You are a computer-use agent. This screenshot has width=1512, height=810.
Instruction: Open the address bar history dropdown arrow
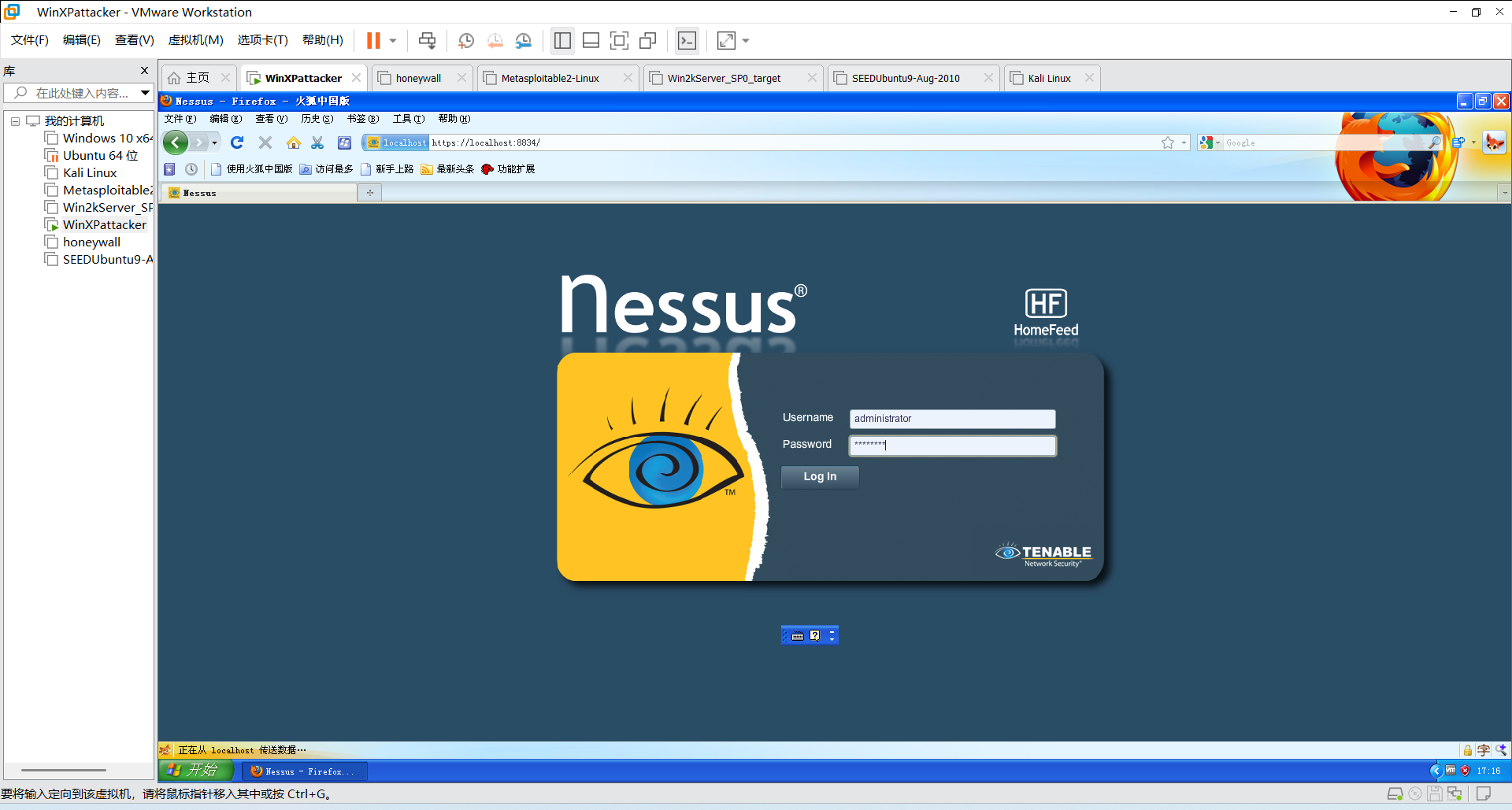1184,142
